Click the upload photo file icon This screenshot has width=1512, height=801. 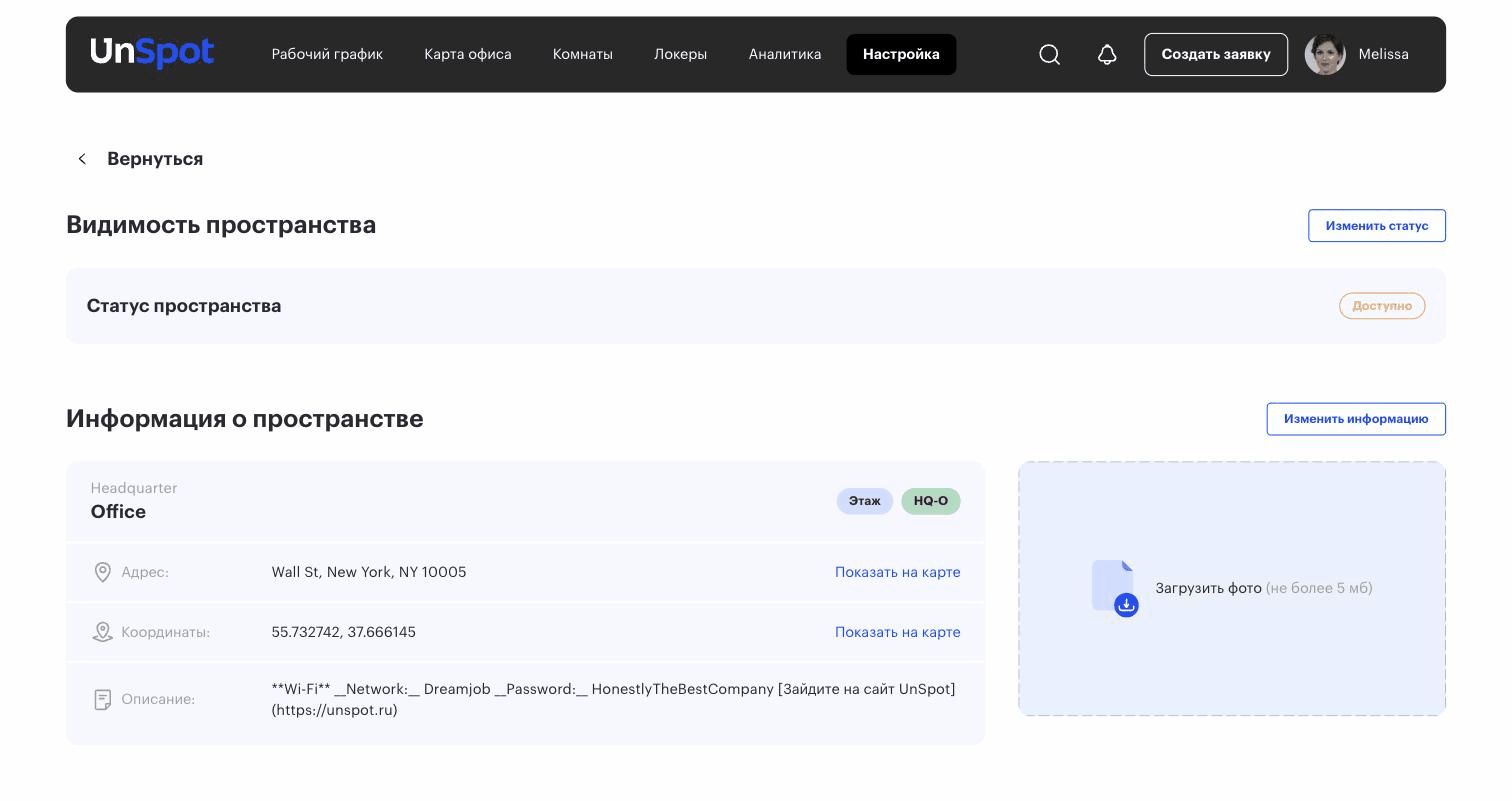[1115, 588]
